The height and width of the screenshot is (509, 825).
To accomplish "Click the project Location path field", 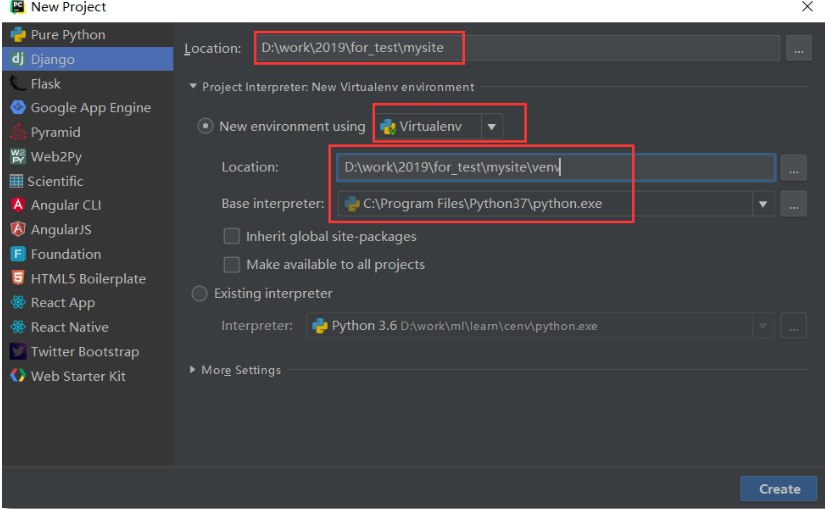I will pyautogui.click(x=517, y=48).
